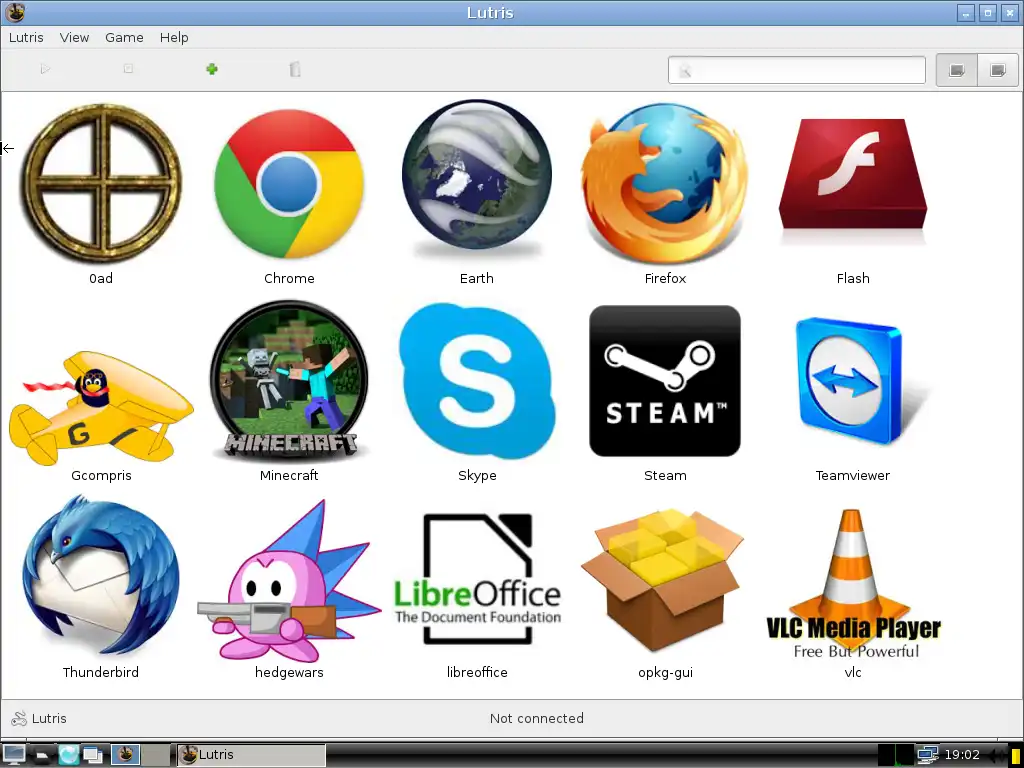
Task: Click the "Chrome" label text
Action: point(289,278)
